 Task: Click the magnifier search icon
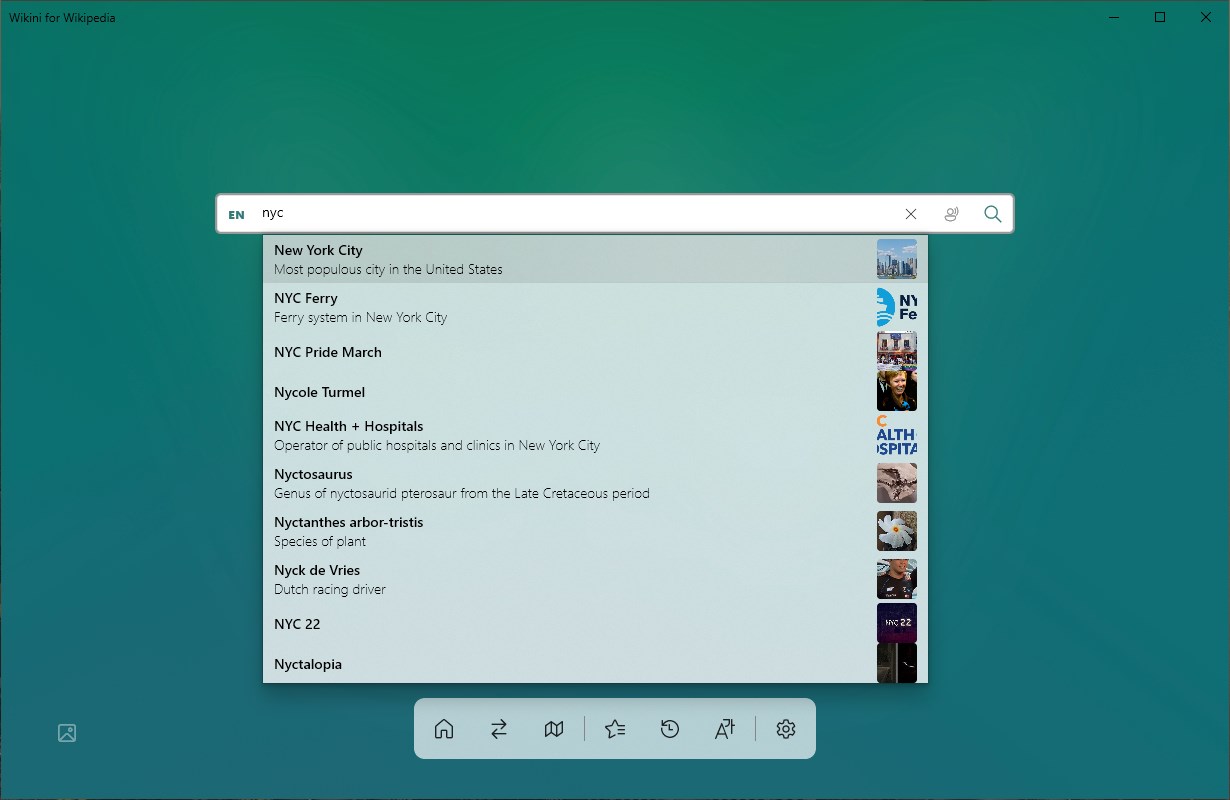tap(992, 214)
